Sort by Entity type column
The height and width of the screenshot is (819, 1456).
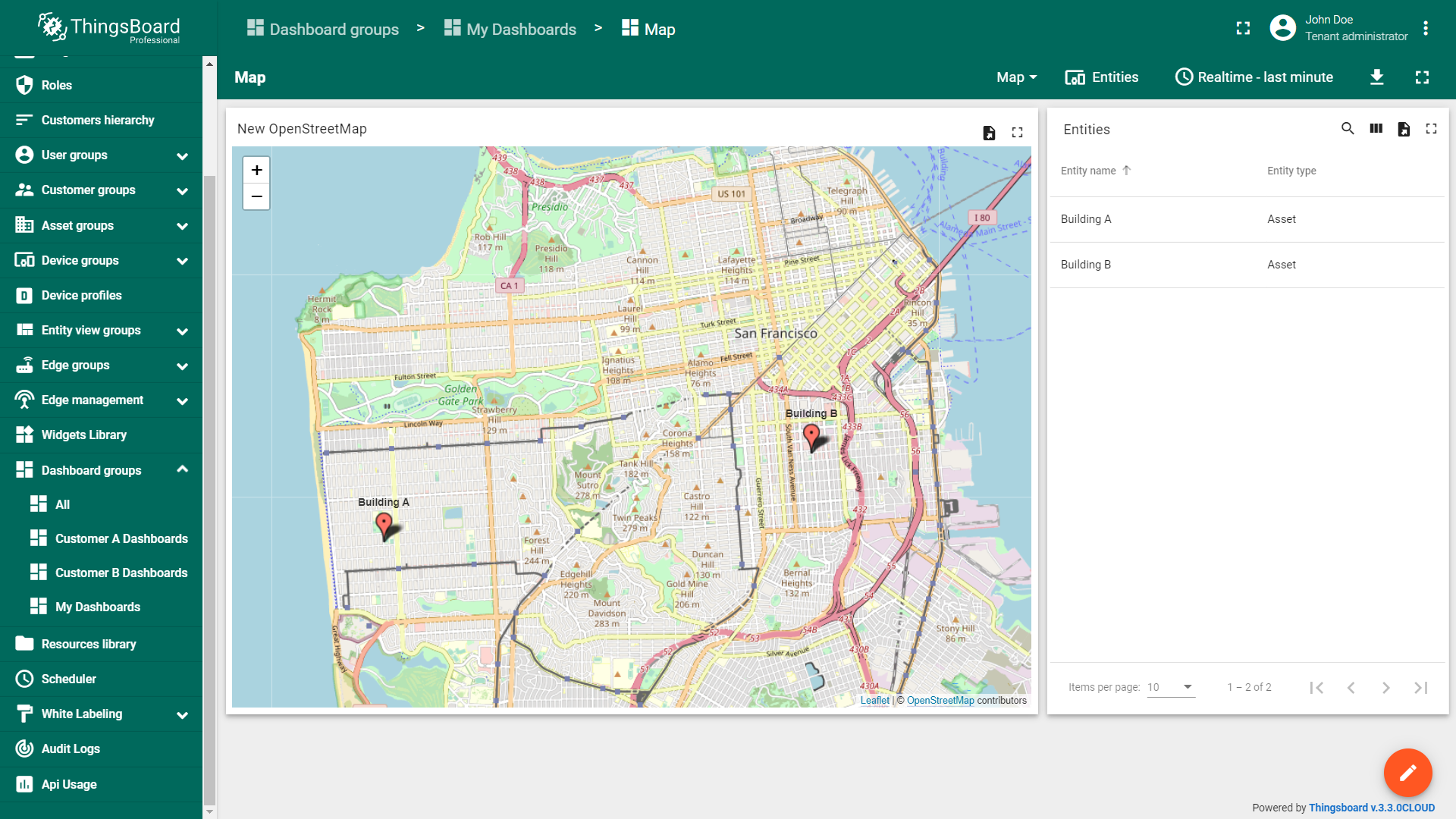click(1291, 171)
